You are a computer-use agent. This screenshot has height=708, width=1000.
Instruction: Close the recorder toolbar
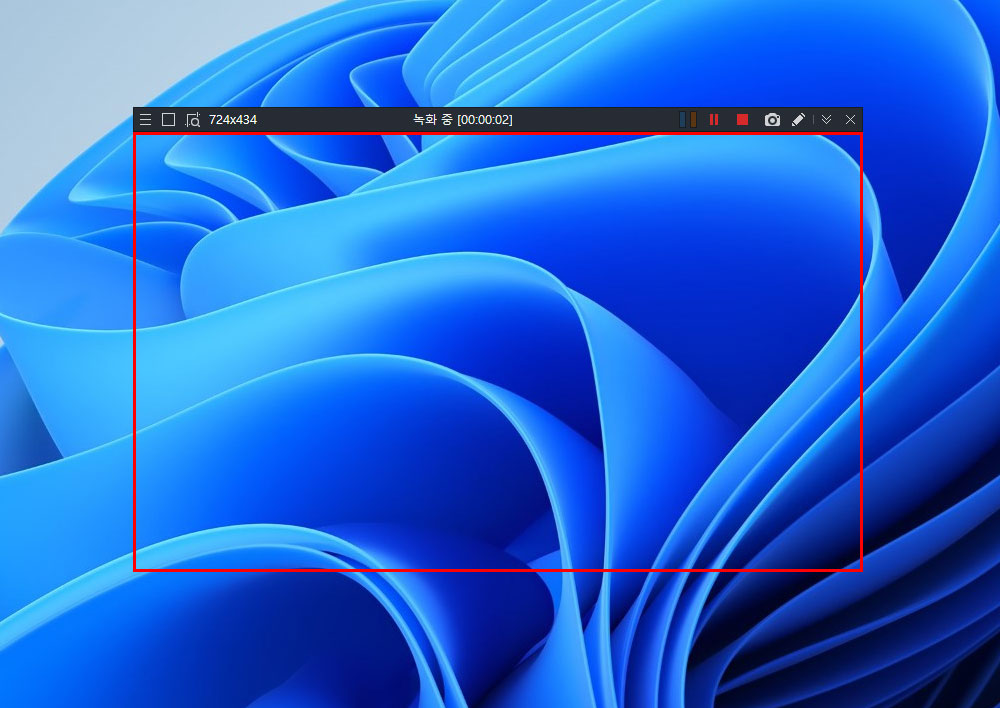point(850,120)
